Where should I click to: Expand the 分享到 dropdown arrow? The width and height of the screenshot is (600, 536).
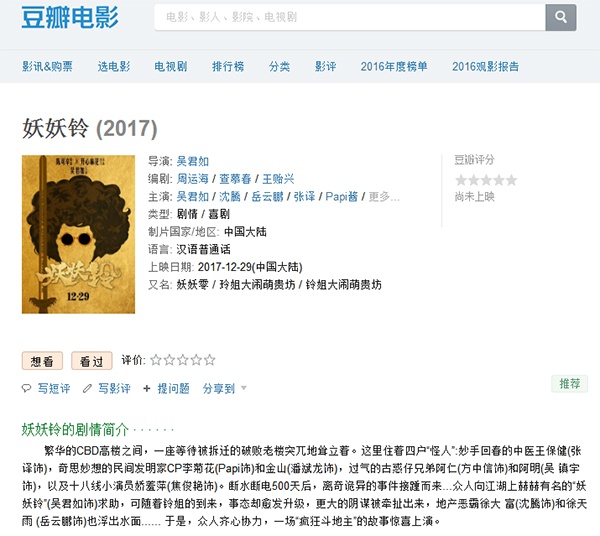point(243,388)
